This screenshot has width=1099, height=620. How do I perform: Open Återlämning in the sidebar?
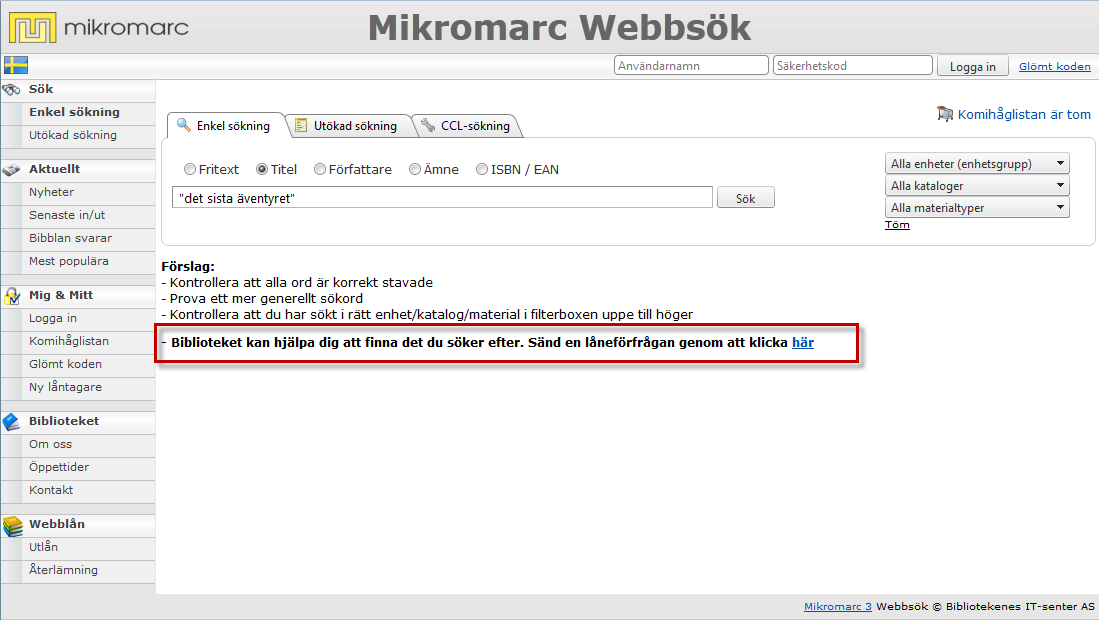[63, 570]
